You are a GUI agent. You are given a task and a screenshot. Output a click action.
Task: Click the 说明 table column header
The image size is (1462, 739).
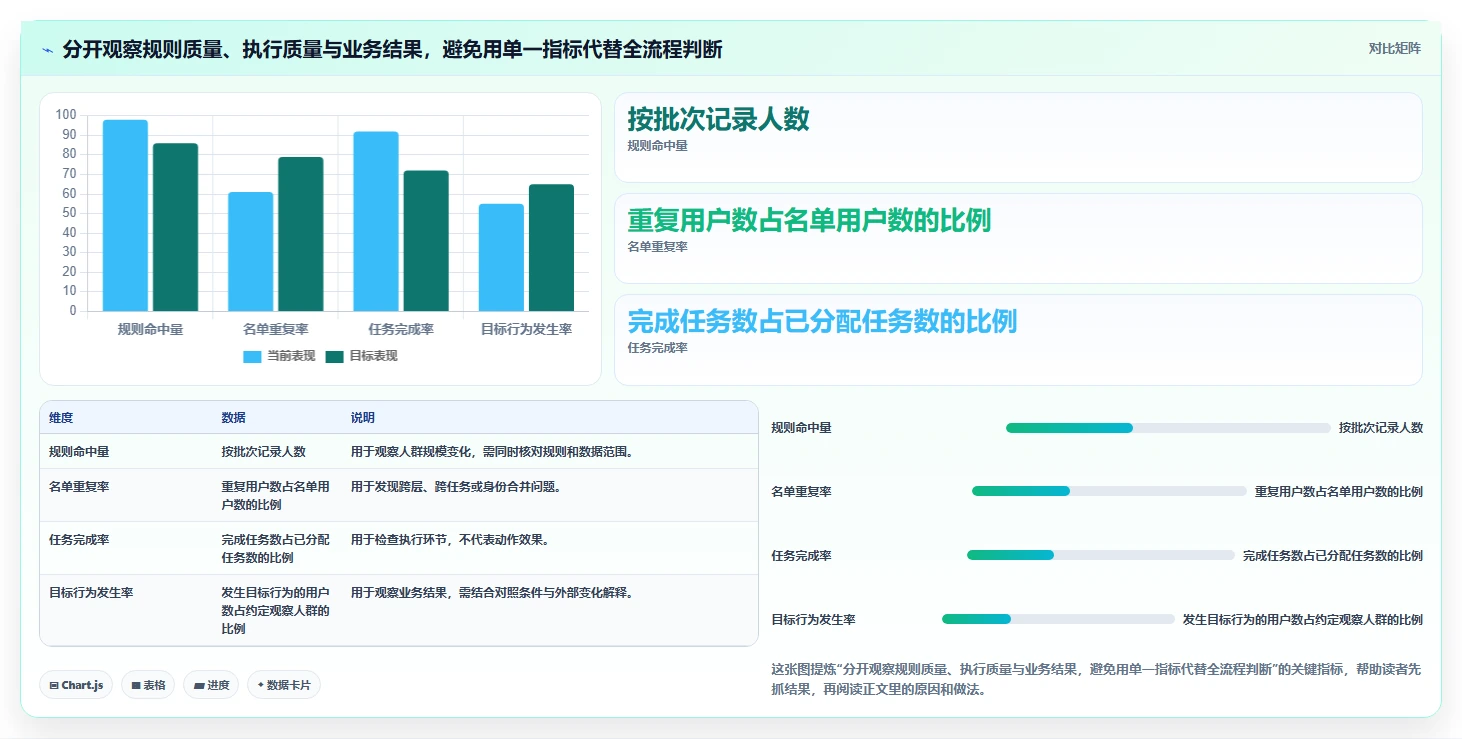(x=363, y=418)
